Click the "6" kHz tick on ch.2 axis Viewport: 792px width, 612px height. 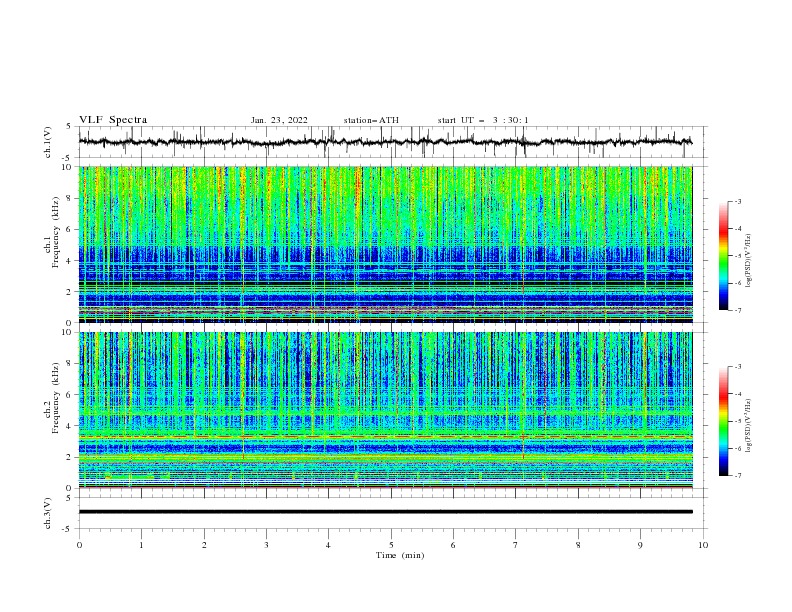pyautogui.click(x=70, y=395)
